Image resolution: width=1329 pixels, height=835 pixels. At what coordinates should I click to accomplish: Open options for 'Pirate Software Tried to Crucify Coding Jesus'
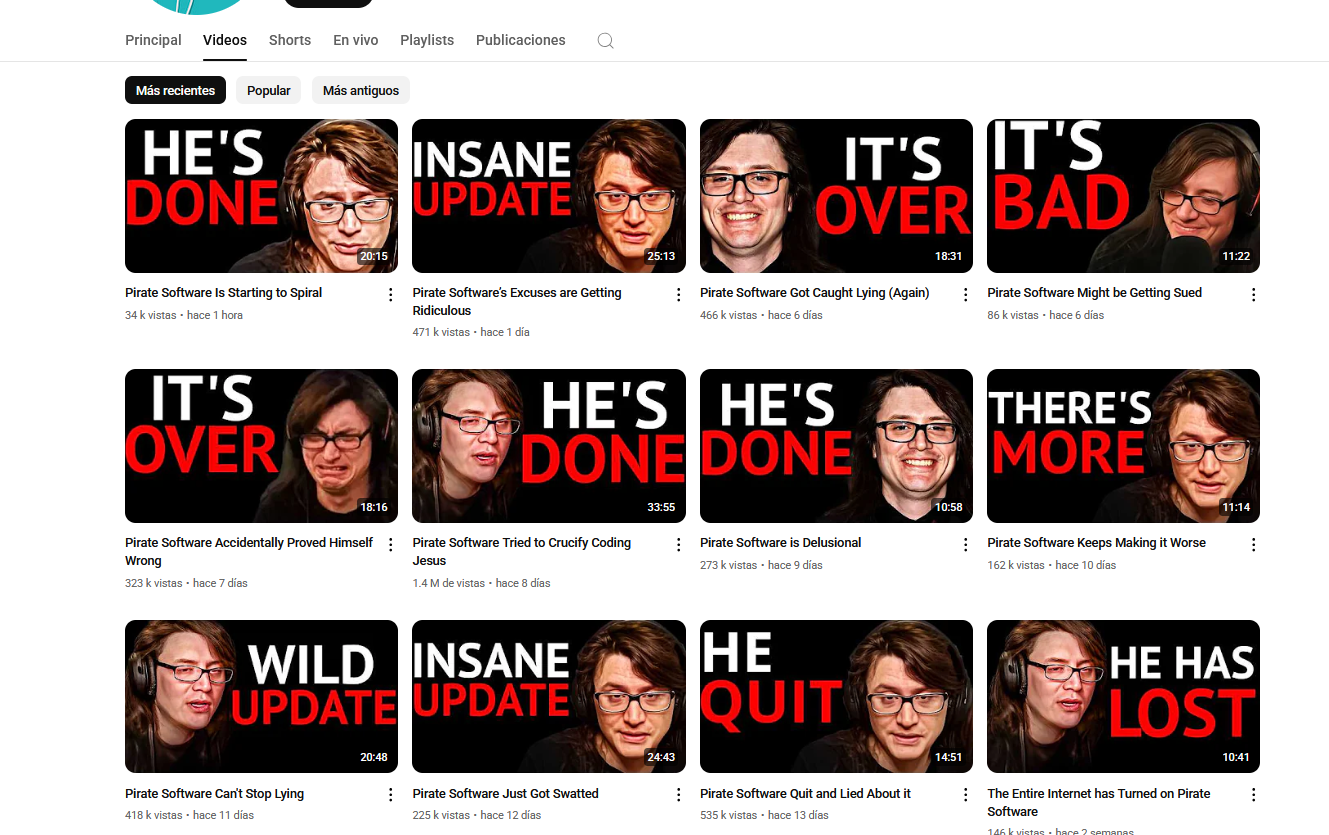pyautogui.click(x=678, y=544)
